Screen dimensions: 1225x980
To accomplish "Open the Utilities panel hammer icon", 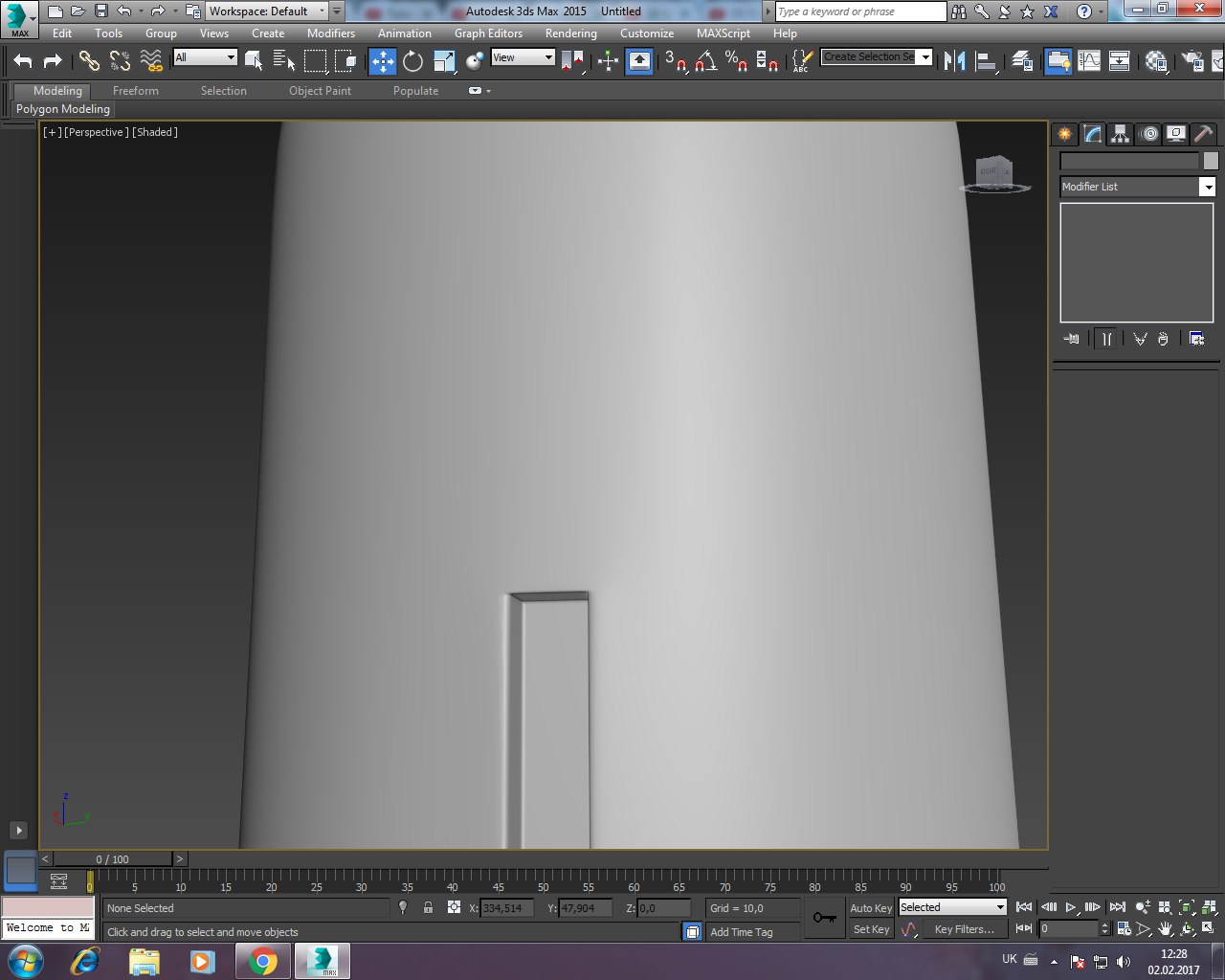I will pos(1203,134).
